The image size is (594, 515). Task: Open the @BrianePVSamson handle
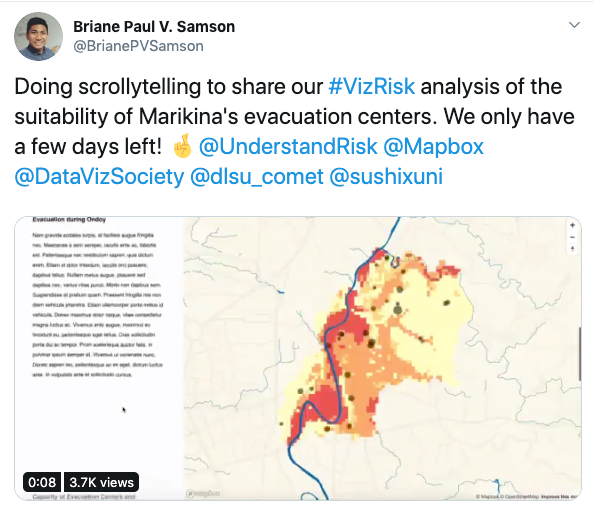coord(138,46)
